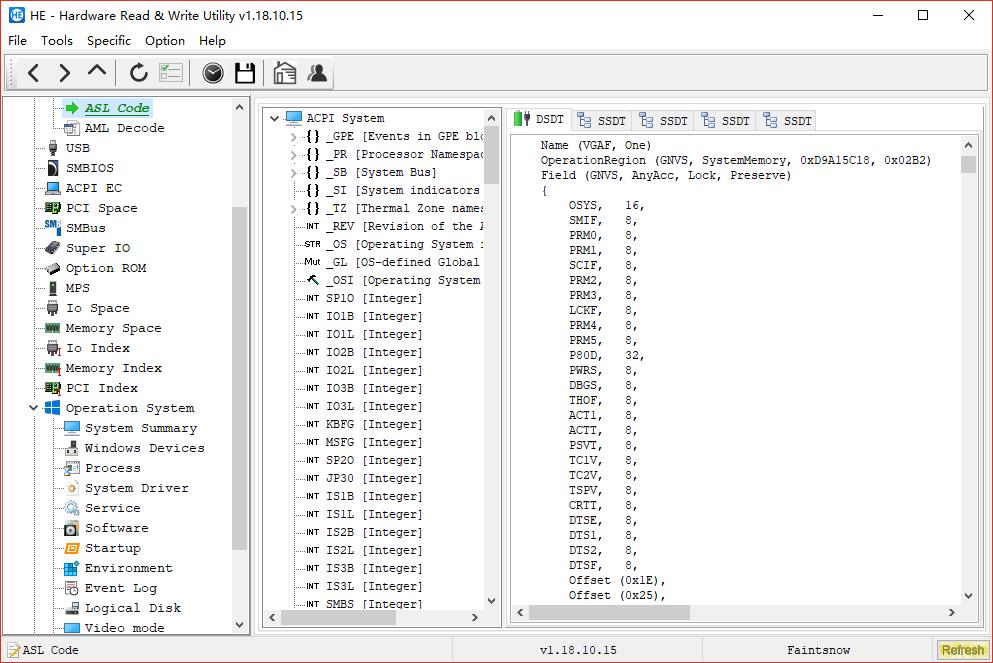Select the KBFG Integer entry

tap(374, 424)
